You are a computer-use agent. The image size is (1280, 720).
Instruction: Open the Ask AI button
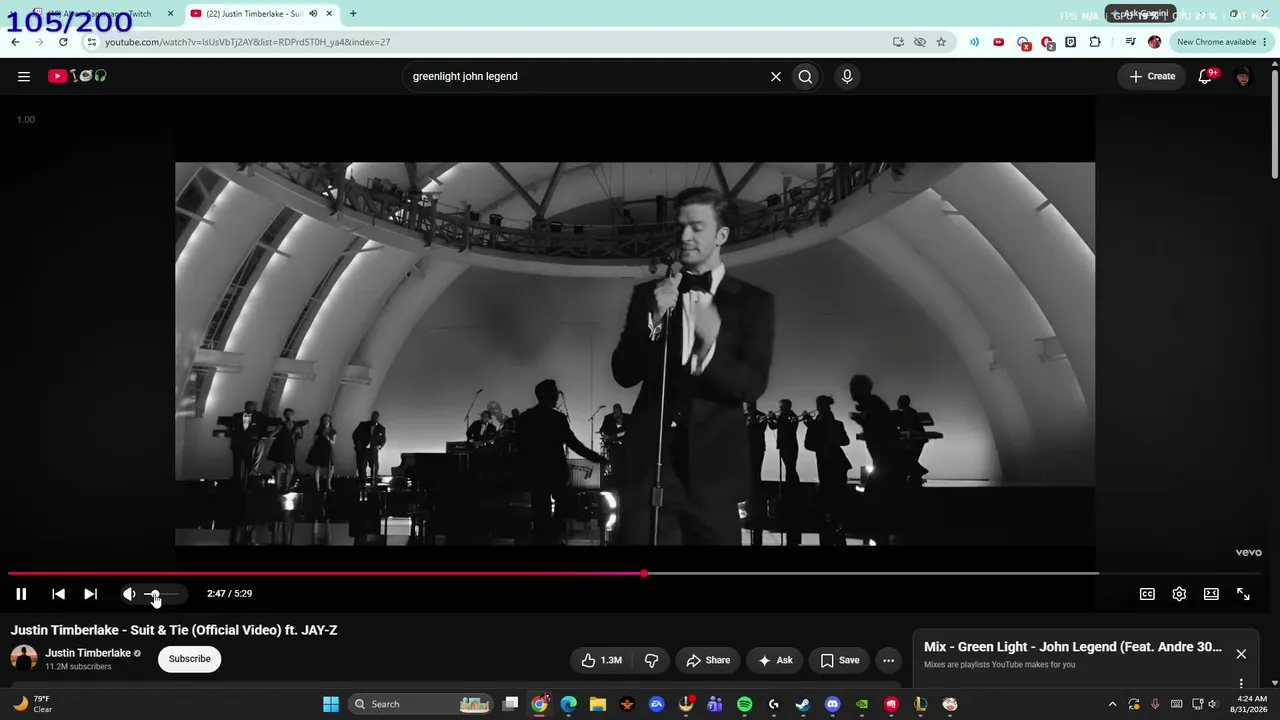(x=775, y=660)
